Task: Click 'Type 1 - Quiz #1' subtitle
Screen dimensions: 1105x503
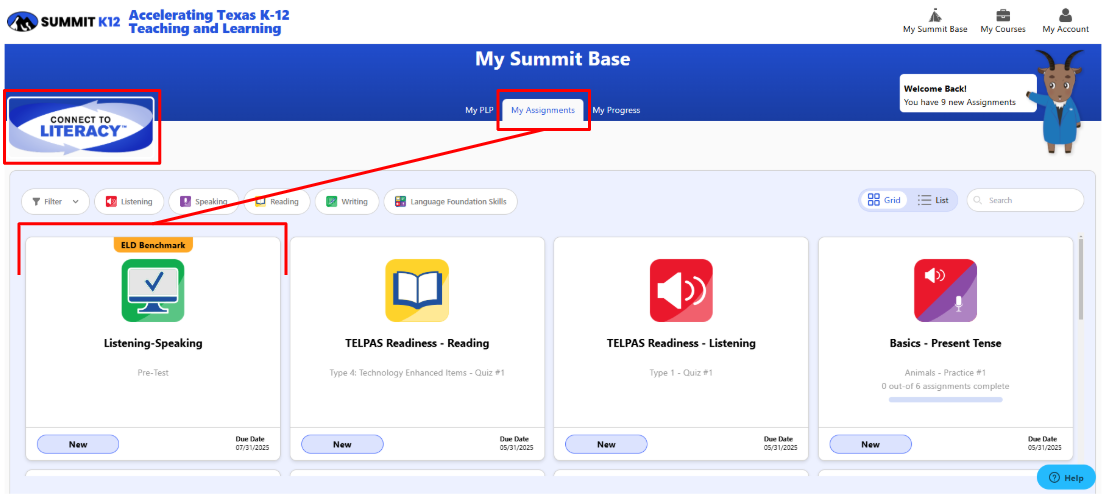Action: point(681,373)
